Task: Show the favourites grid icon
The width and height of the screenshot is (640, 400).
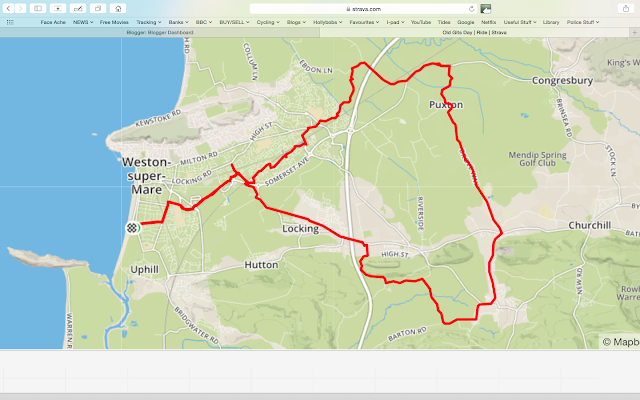Action: (10, 22)
